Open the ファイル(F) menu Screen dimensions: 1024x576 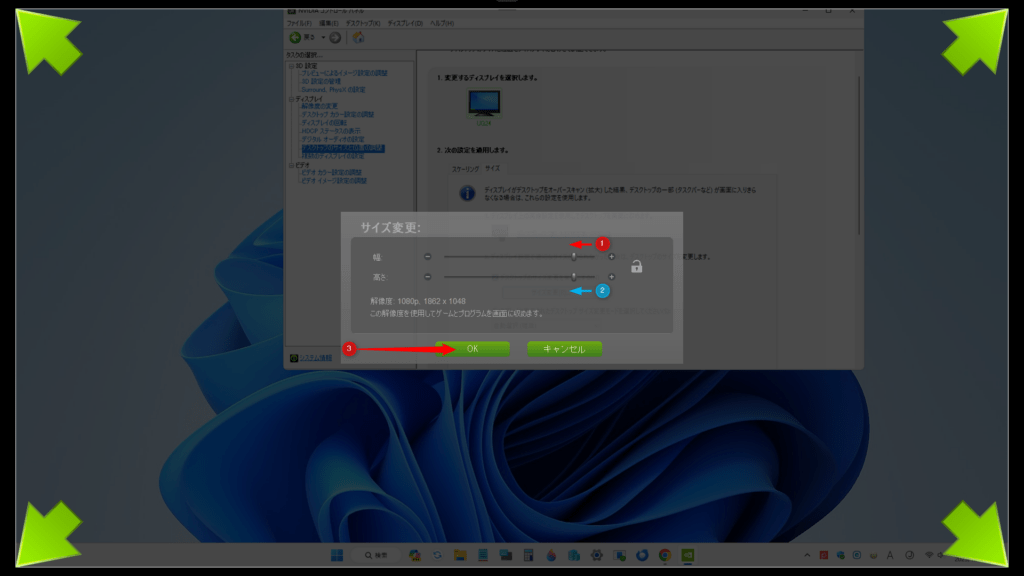pyautogui.click(x=299, y=23)
